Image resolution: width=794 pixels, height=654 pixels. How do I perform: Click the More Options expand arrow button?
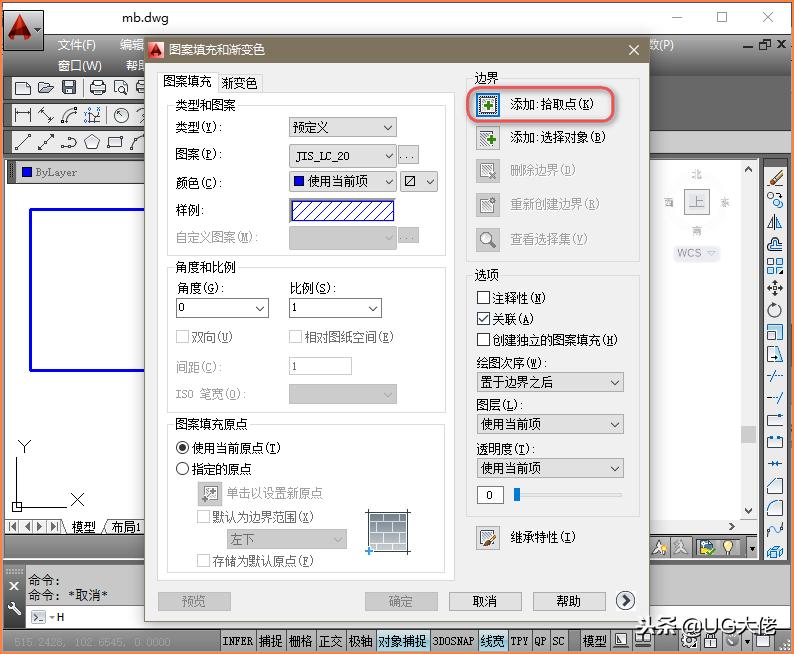pyautogui.click(x=625, y=601)
